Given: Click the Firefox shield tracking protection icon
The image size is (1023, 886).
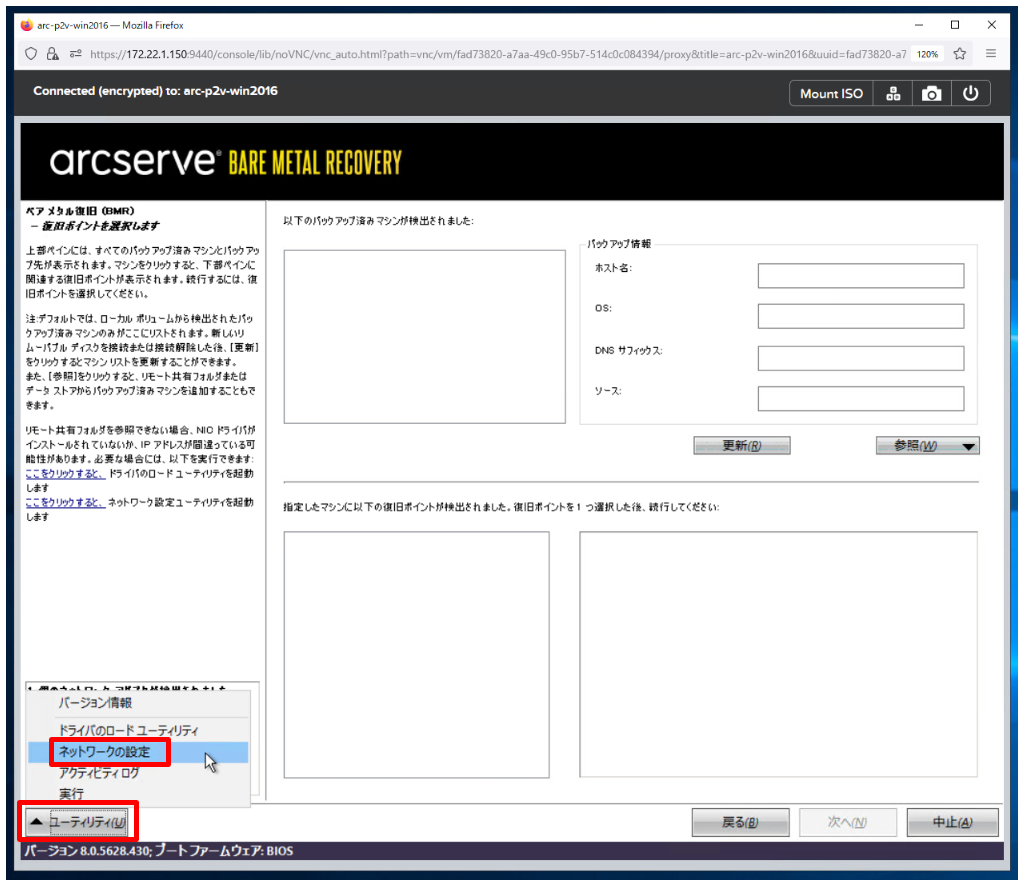Looking at the screenshot, I should [x=31, y=53].
